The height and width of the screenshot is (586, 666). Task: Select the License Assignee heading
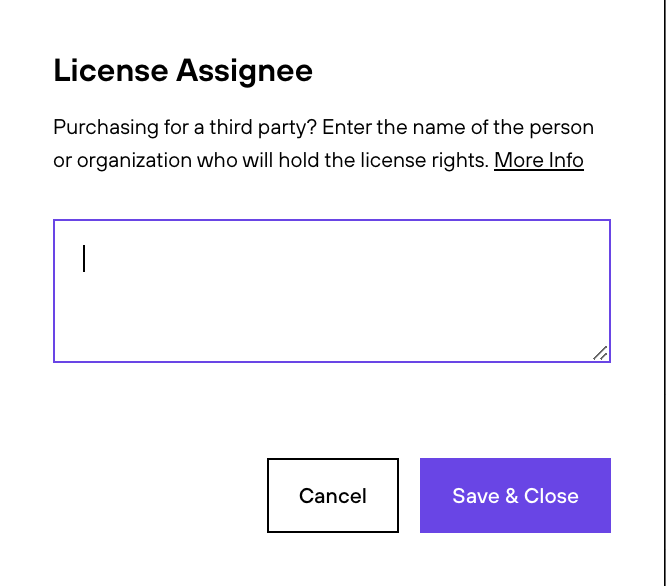pyautogui.click(x=183, y=70)
